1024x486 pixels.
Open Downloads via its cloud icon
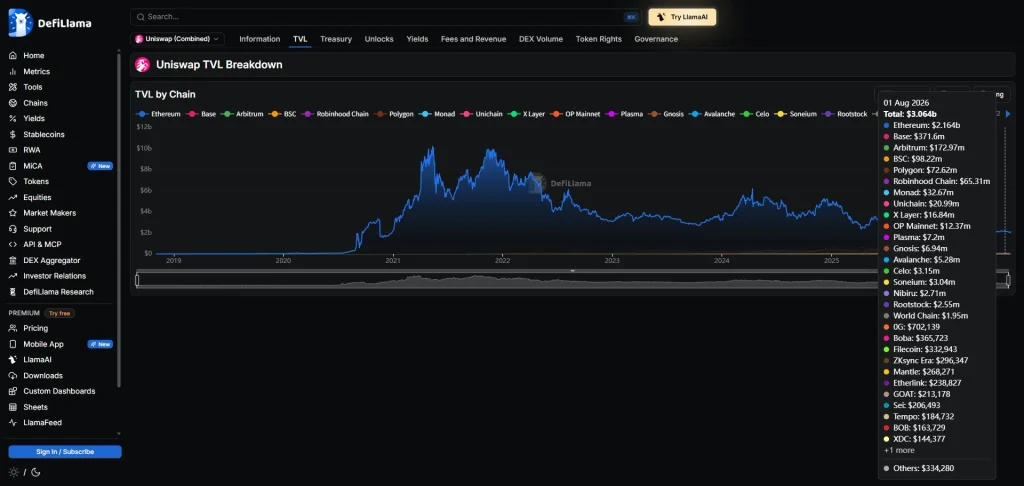click(12, 376)
